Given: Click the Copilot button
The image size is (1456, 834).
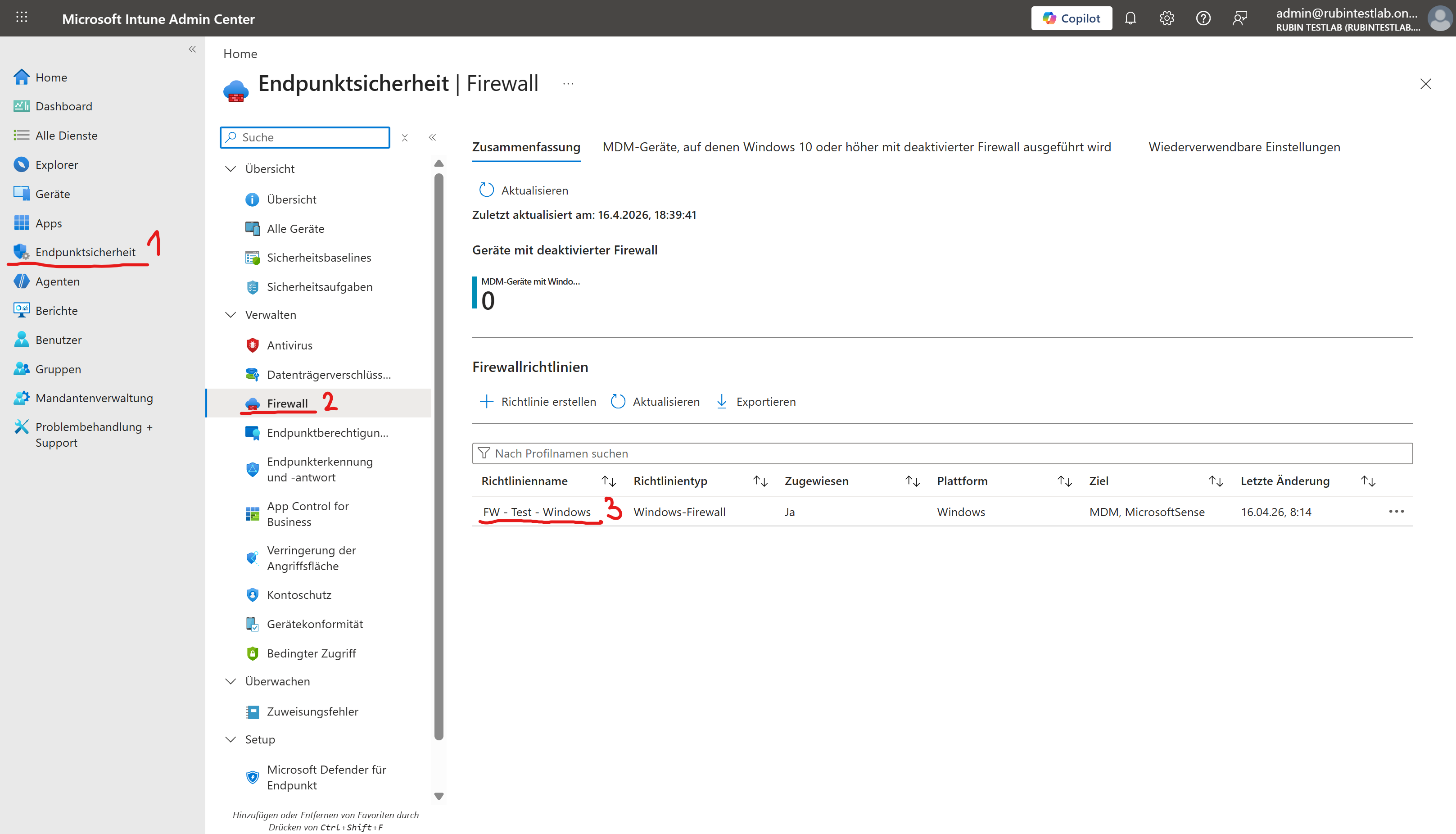Looking at the screenshot, I should 1071,18.
